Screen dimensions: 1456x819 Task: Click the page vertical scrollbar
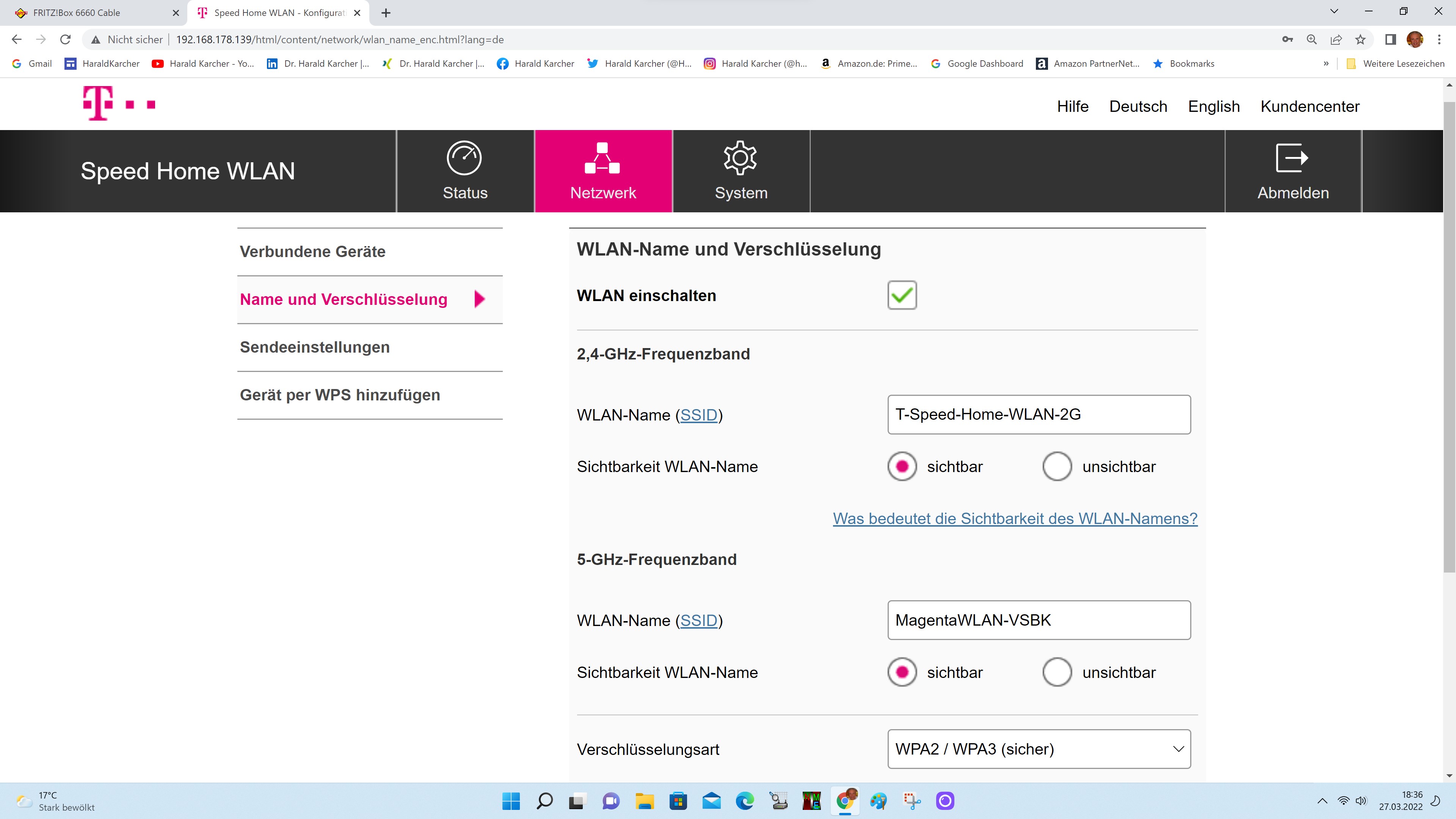pos(1449,339)
